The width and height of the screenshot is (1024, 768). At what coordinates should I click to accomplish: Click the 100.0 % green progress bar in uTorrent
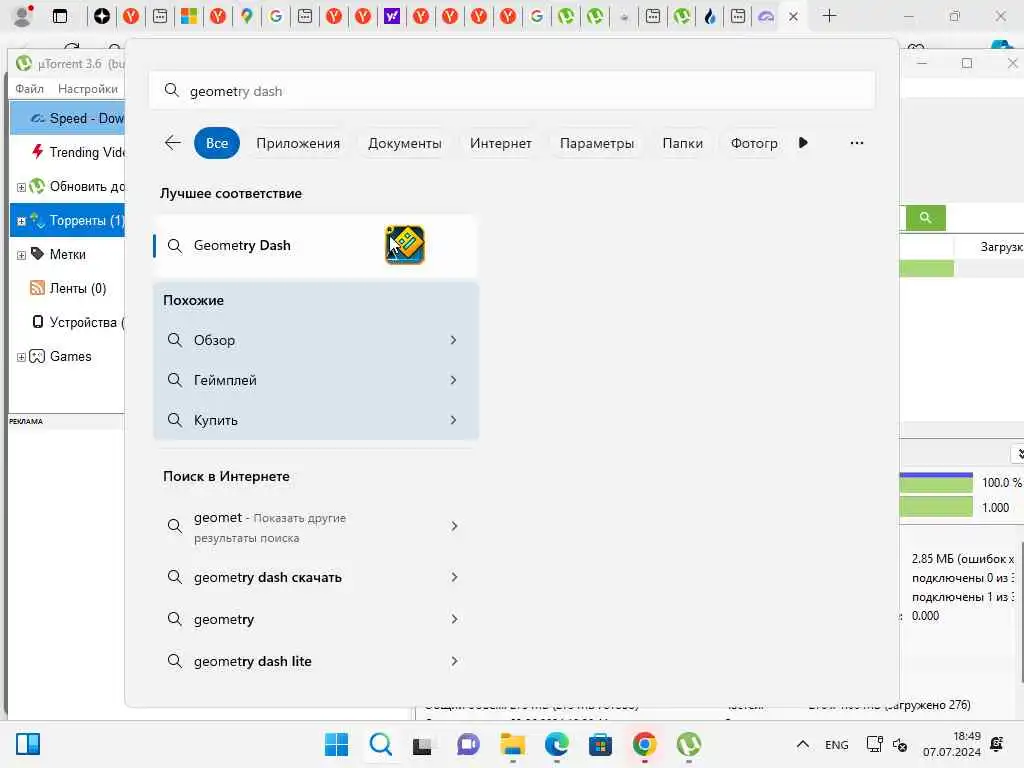pos(936,482)
